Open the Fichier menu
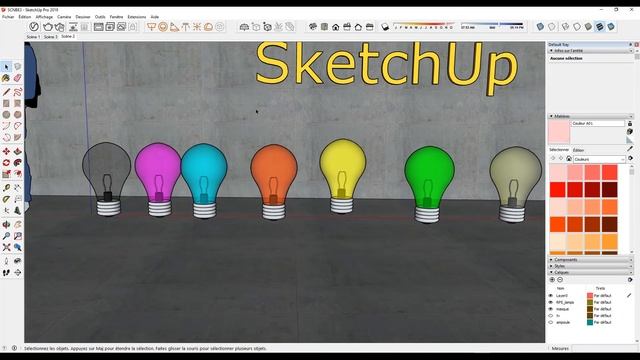This screenshot has width=640, height=360. point(8,17)
